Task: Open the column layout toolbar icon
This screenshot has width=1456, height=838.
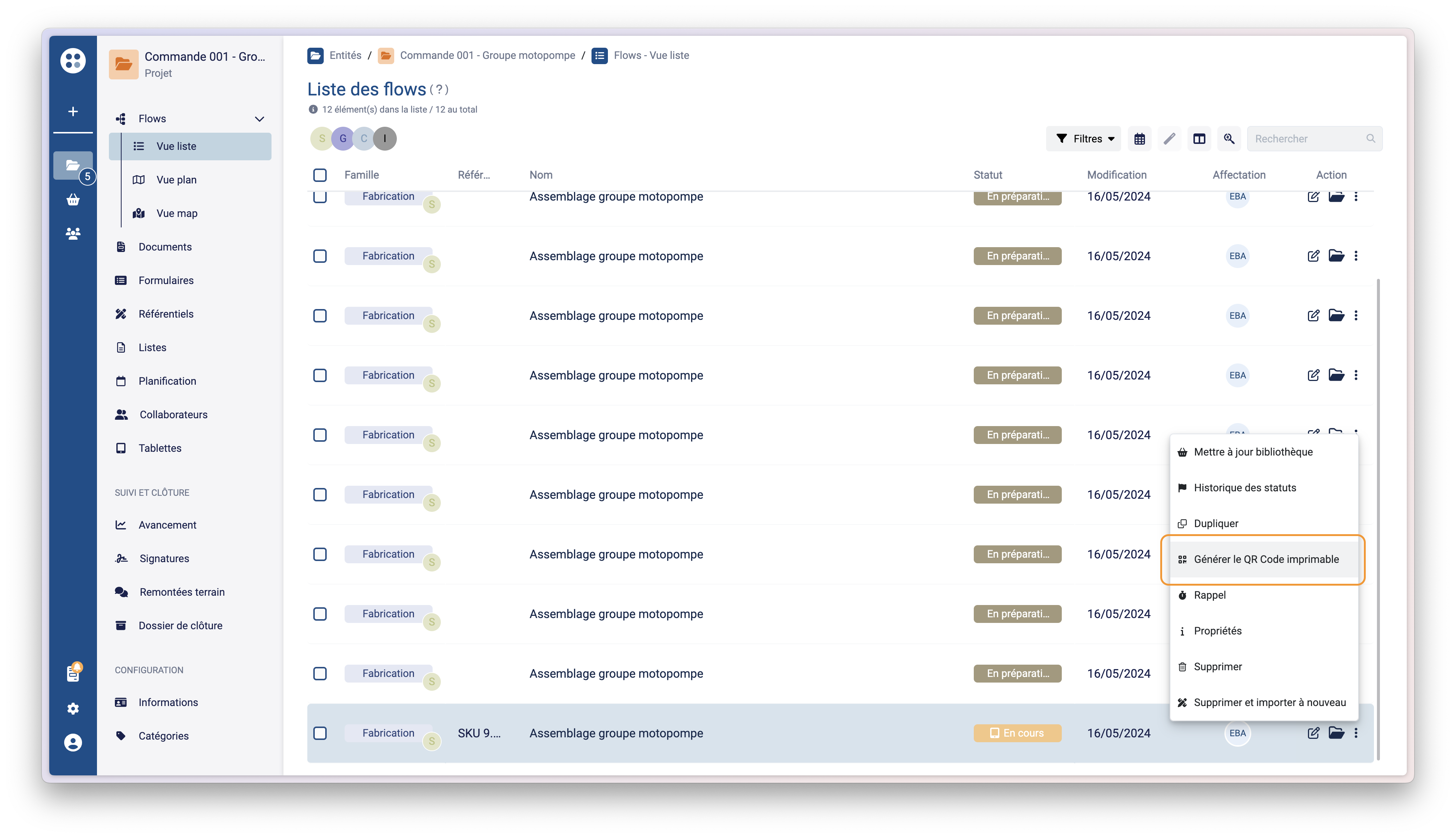Action: coord(1199,139)
